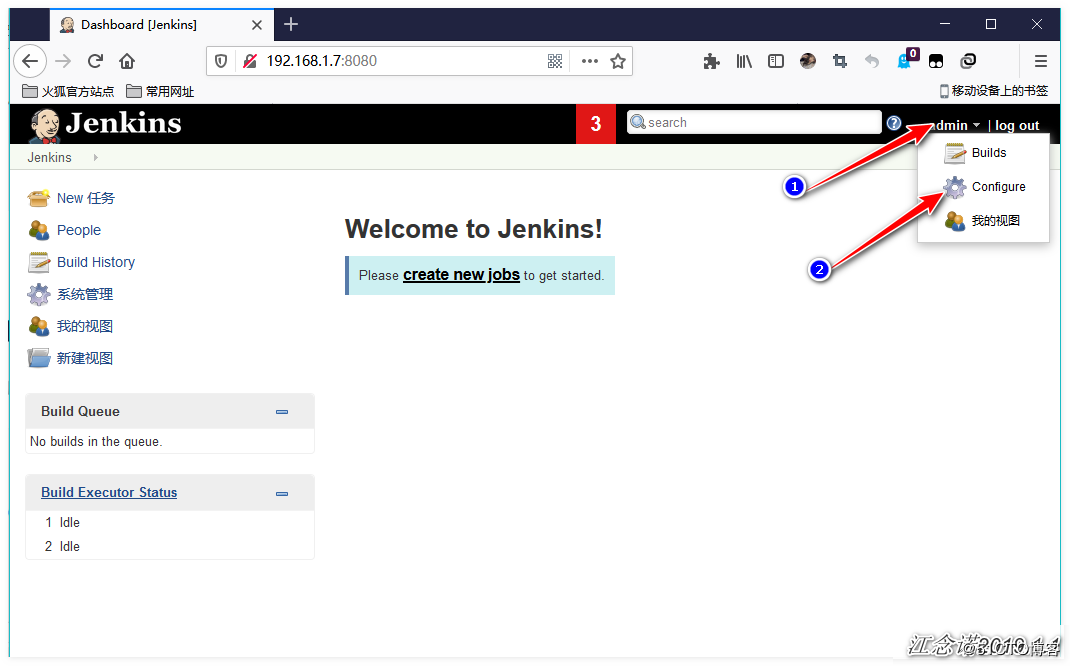Click the browser home icon
Screen dimensions: 1070x666
[x=127, y=61]
